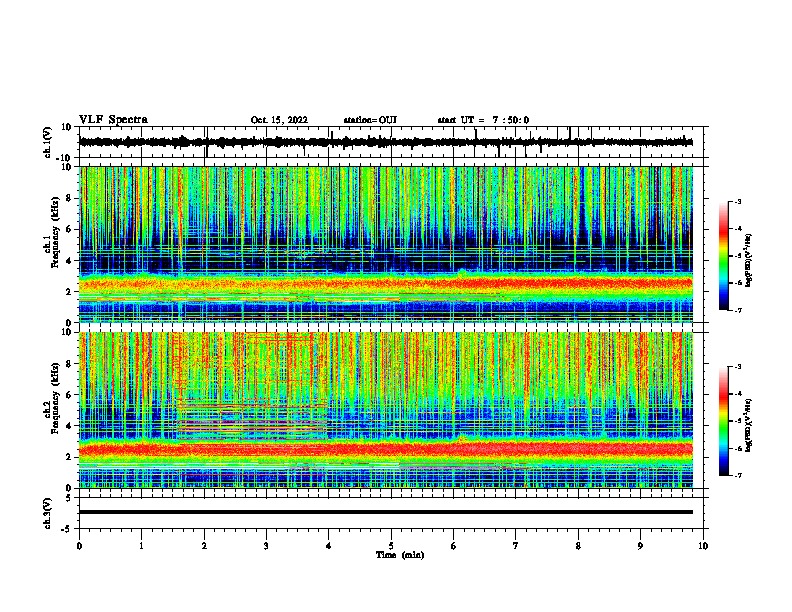The height and width of the screenshot is (612, 792).
Task: Click tick label "9" on the time axis
Action: point(640,546)
